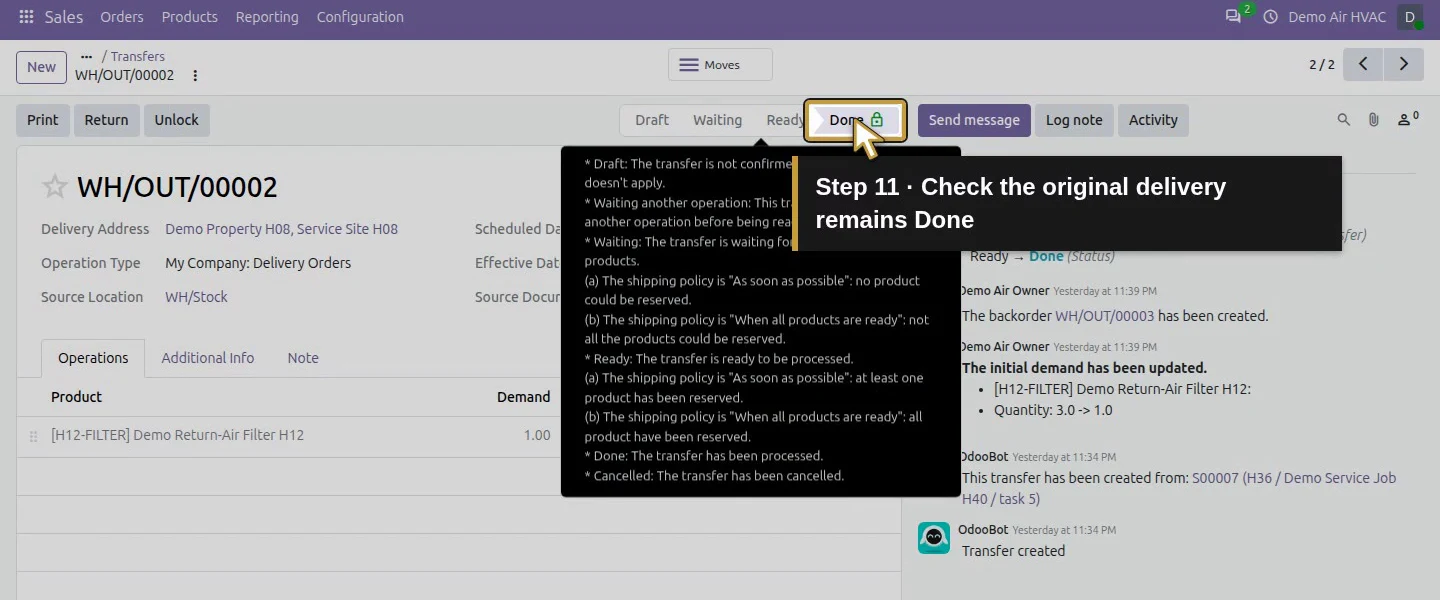Switch to the Additional Info tab

pos(208,358)
